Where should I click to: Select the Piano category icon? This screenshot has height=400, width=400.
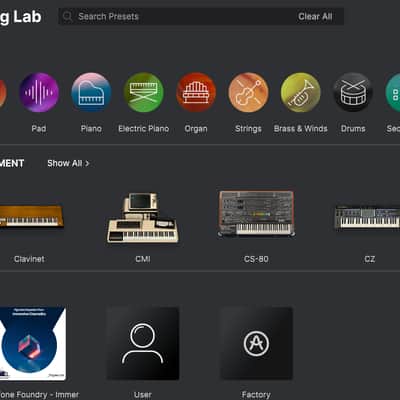(x=91, y=92)
